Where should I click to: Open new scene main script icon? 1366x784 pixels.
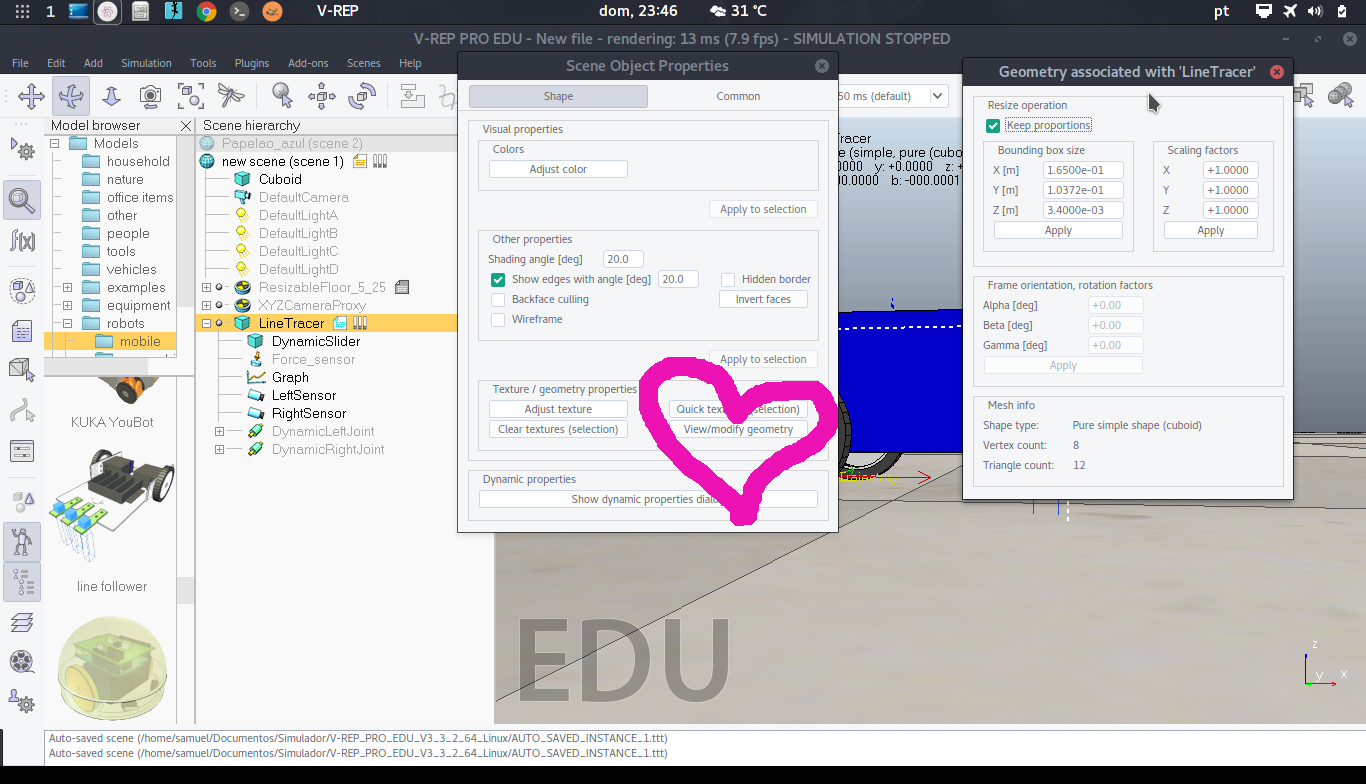click(x=360, y=161)
